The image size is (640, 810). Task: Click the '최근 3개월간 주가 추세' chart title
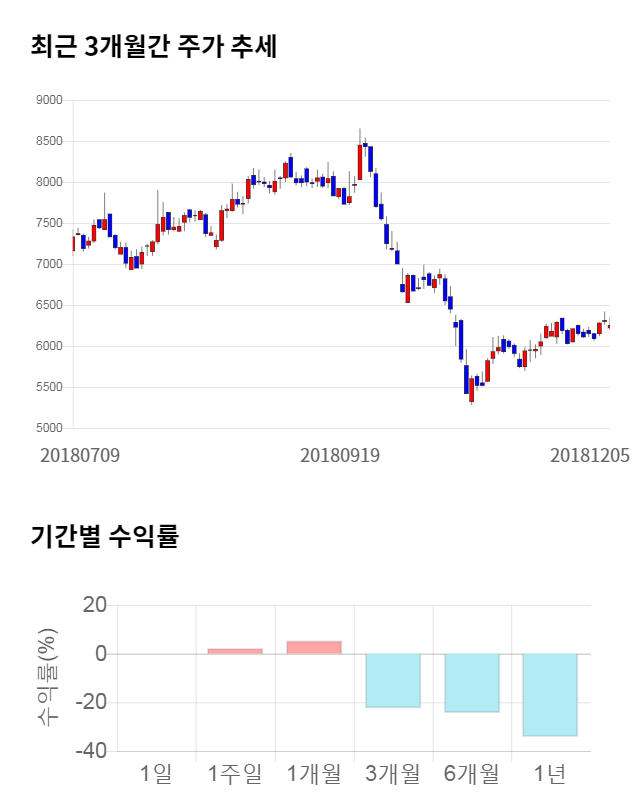[x=154, y=47]
